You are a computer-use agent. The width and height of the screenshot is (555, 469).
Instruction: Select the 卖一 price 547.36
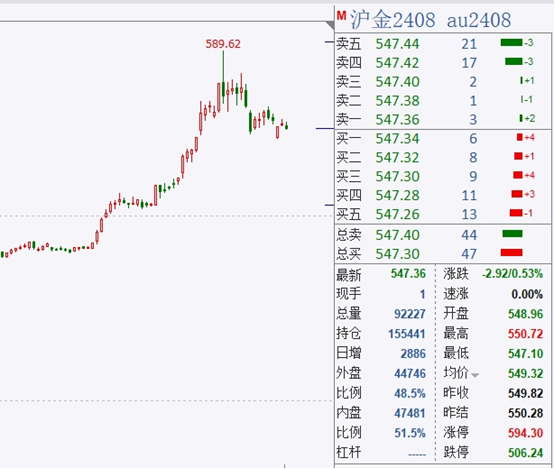point(397,120)
